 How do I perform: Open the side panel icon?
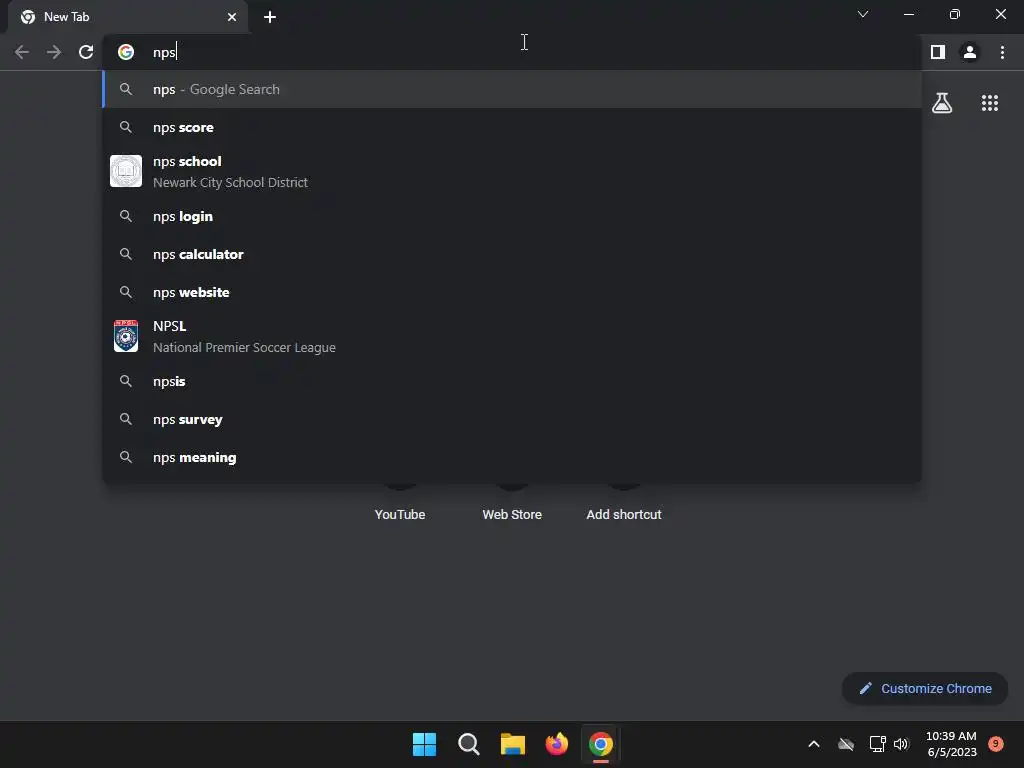(938, 52)
